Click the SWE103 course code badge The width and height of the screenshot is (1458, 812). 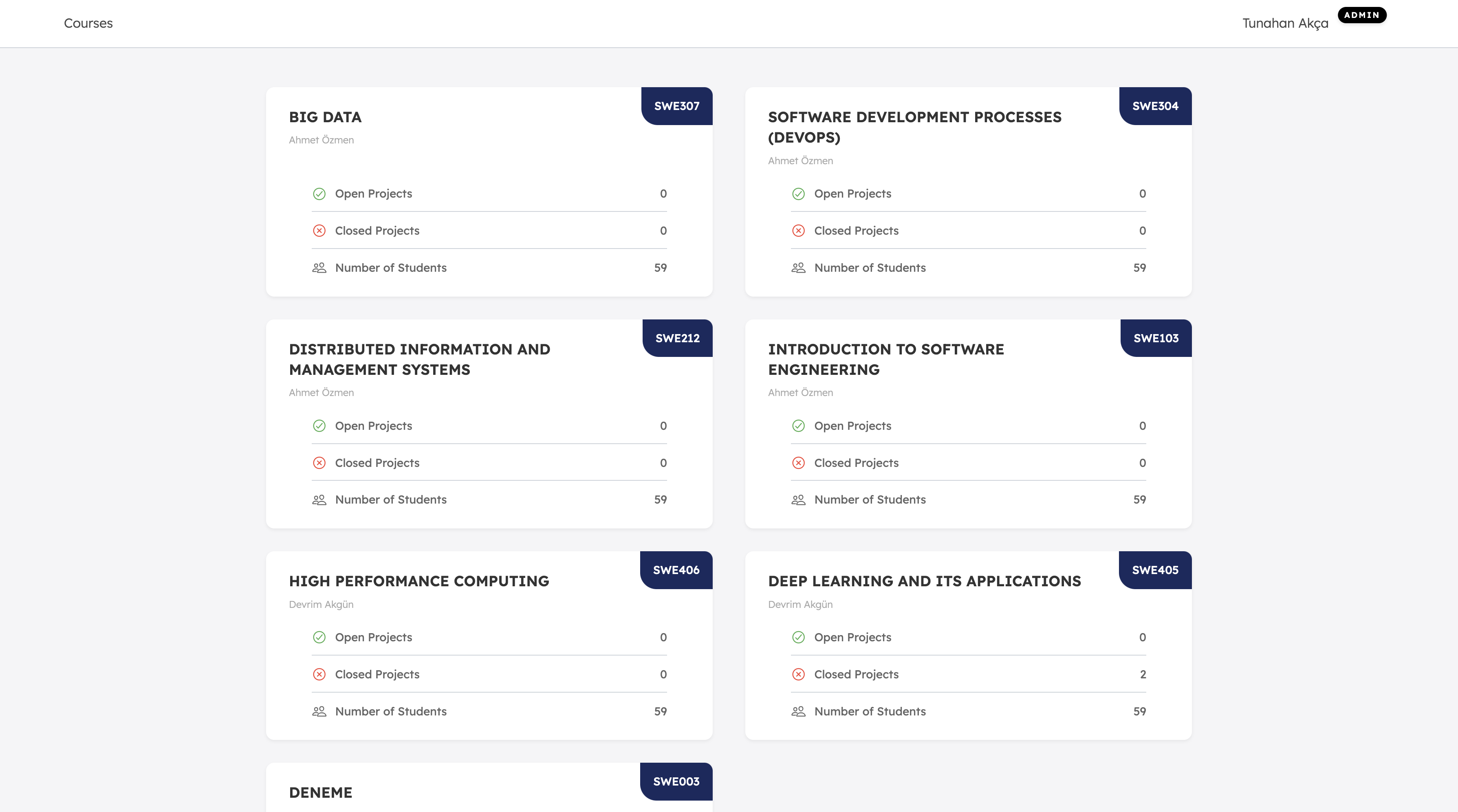pyautogui.click(x=1156, y=338)
